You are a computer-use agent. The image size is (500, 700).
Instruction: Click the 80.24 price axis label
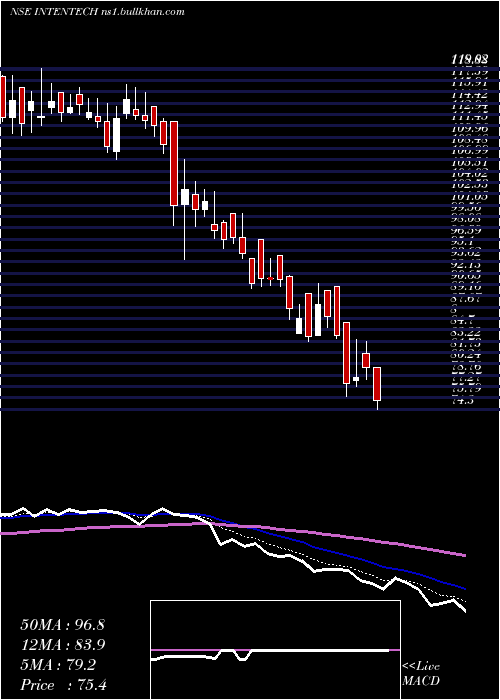(468, 356)
